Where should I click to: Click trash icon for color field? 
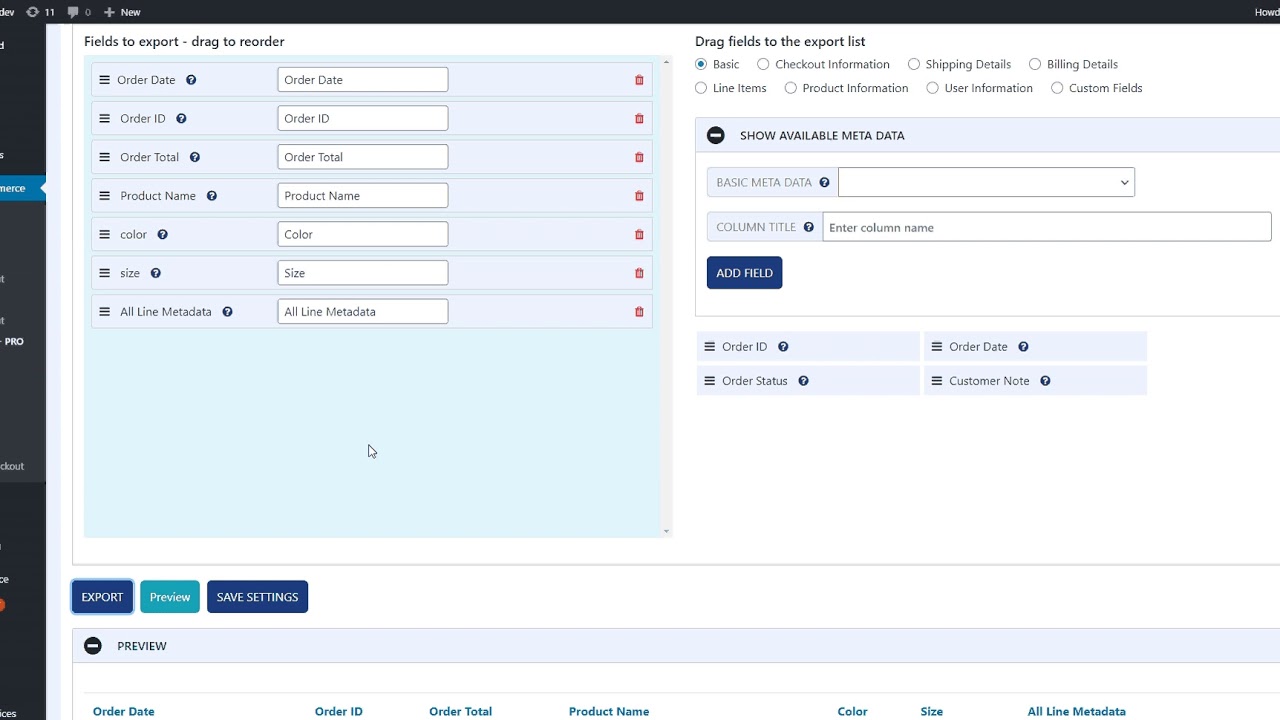[639, 235]
